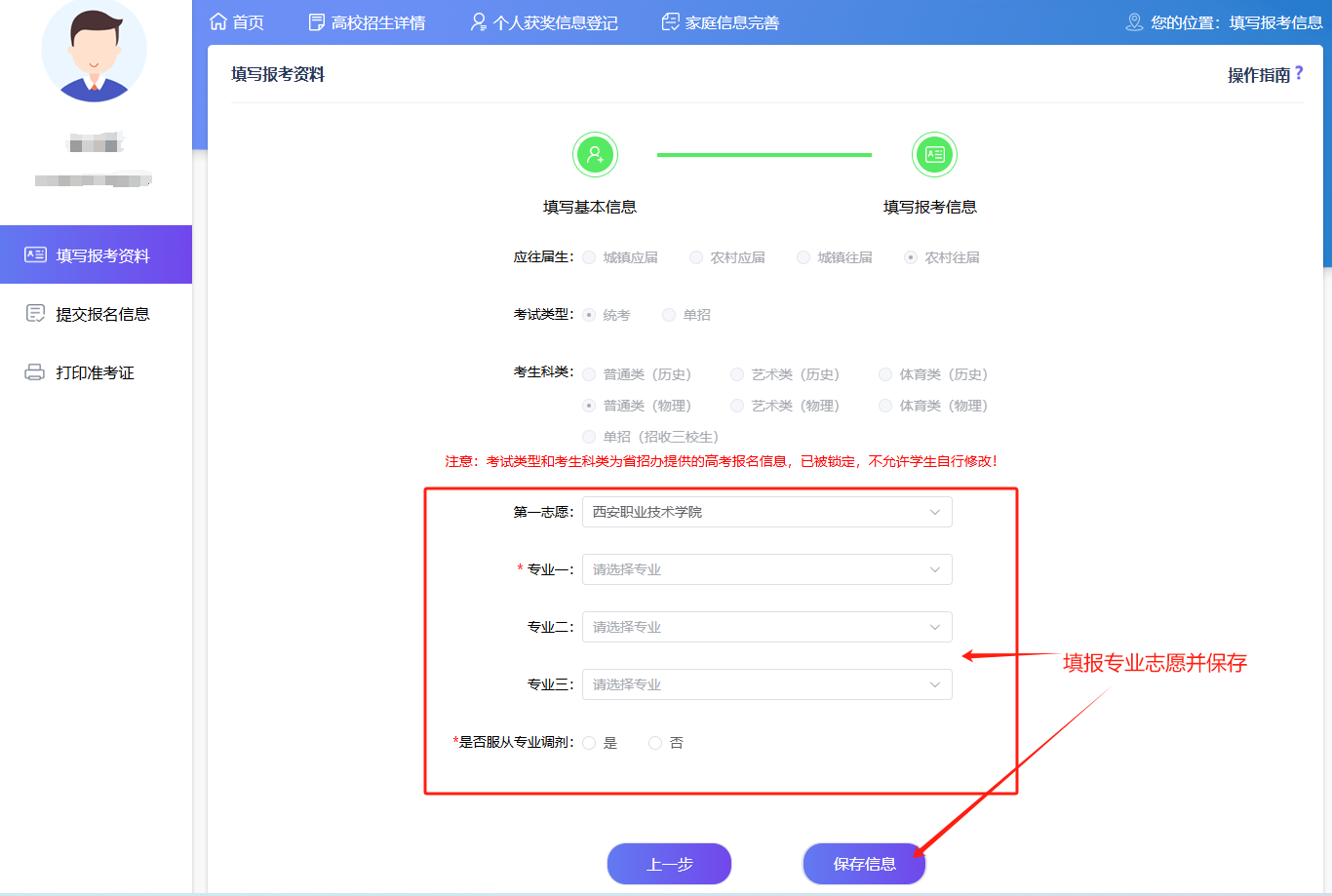Screen dimensions: 1332x896
Task: Select 否 for 是否服从专业调剂
Action: (x=655, y=743)
